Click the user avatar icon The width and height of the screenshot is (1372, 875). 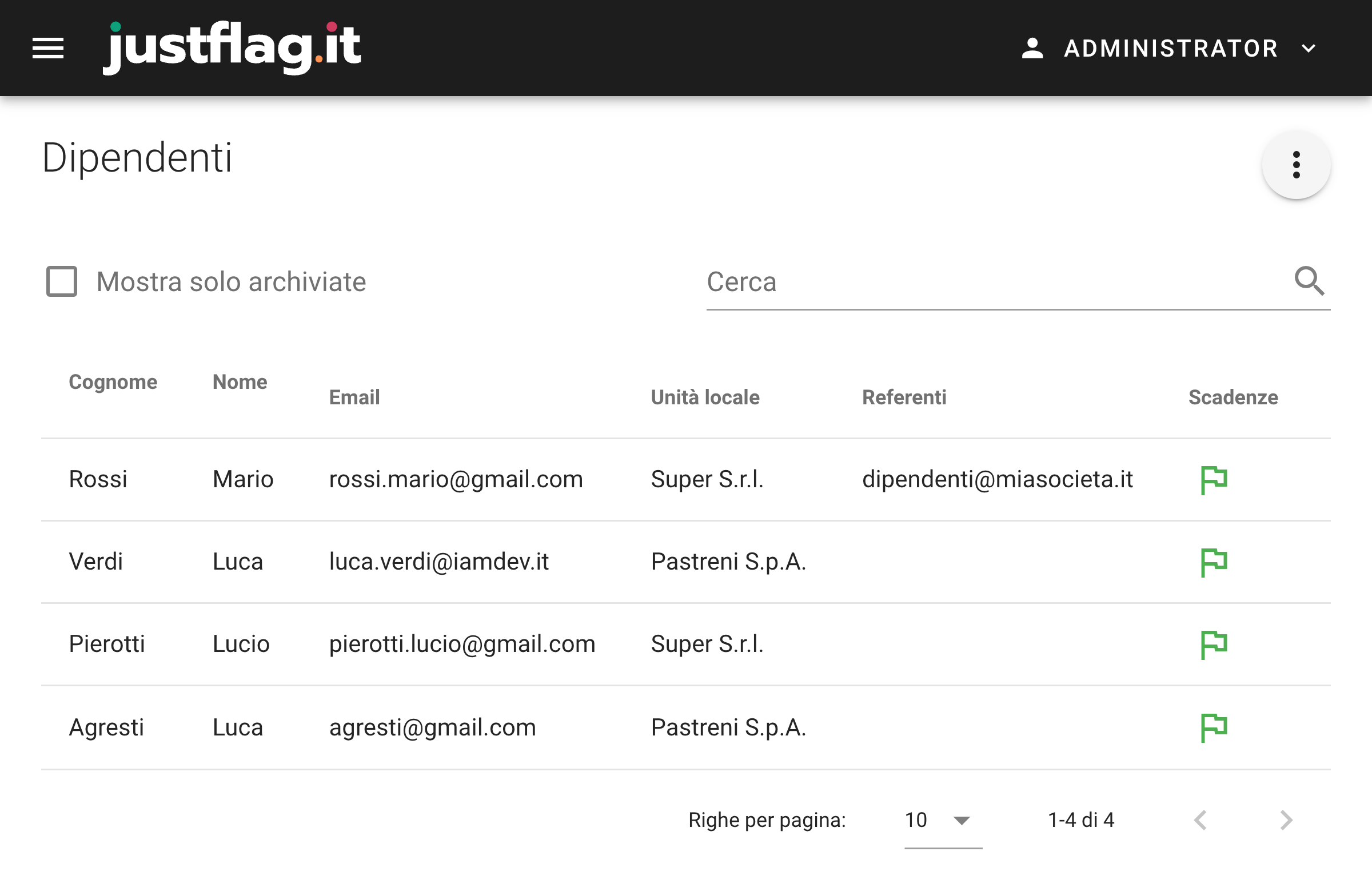point(1032,48)
